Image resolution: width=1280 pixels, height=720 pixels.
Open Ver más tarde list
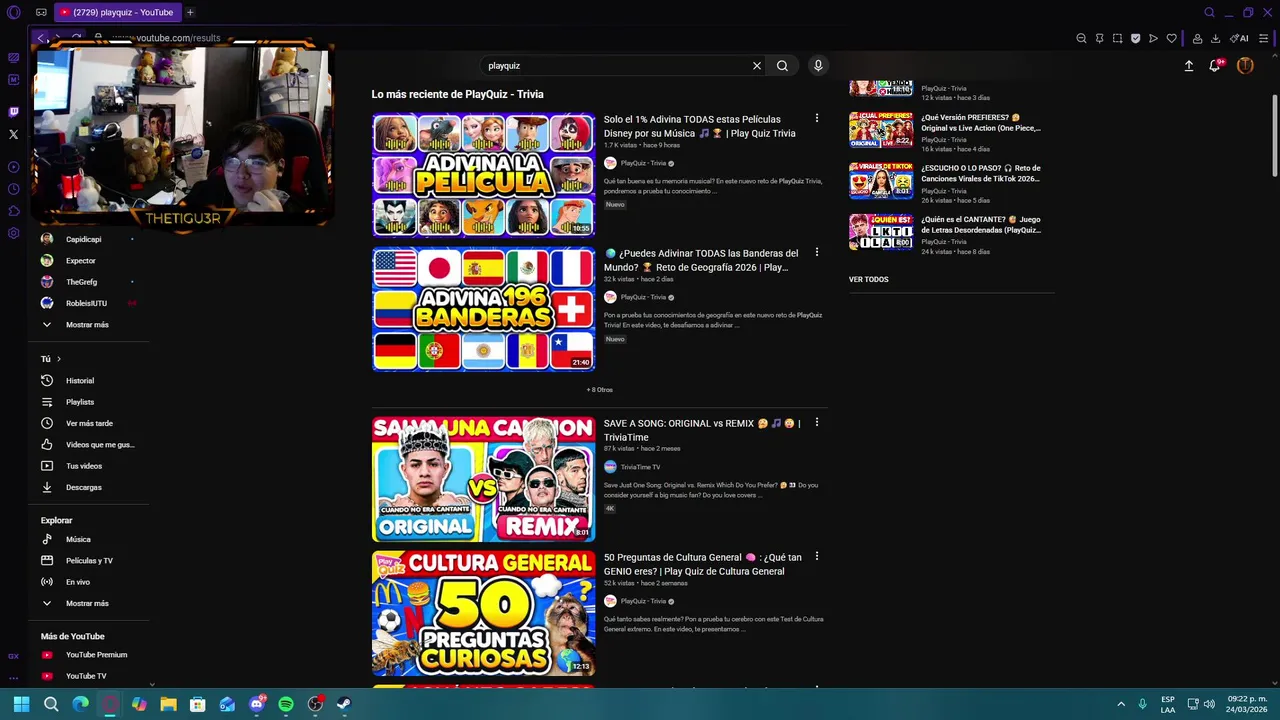tap(89, 424)
